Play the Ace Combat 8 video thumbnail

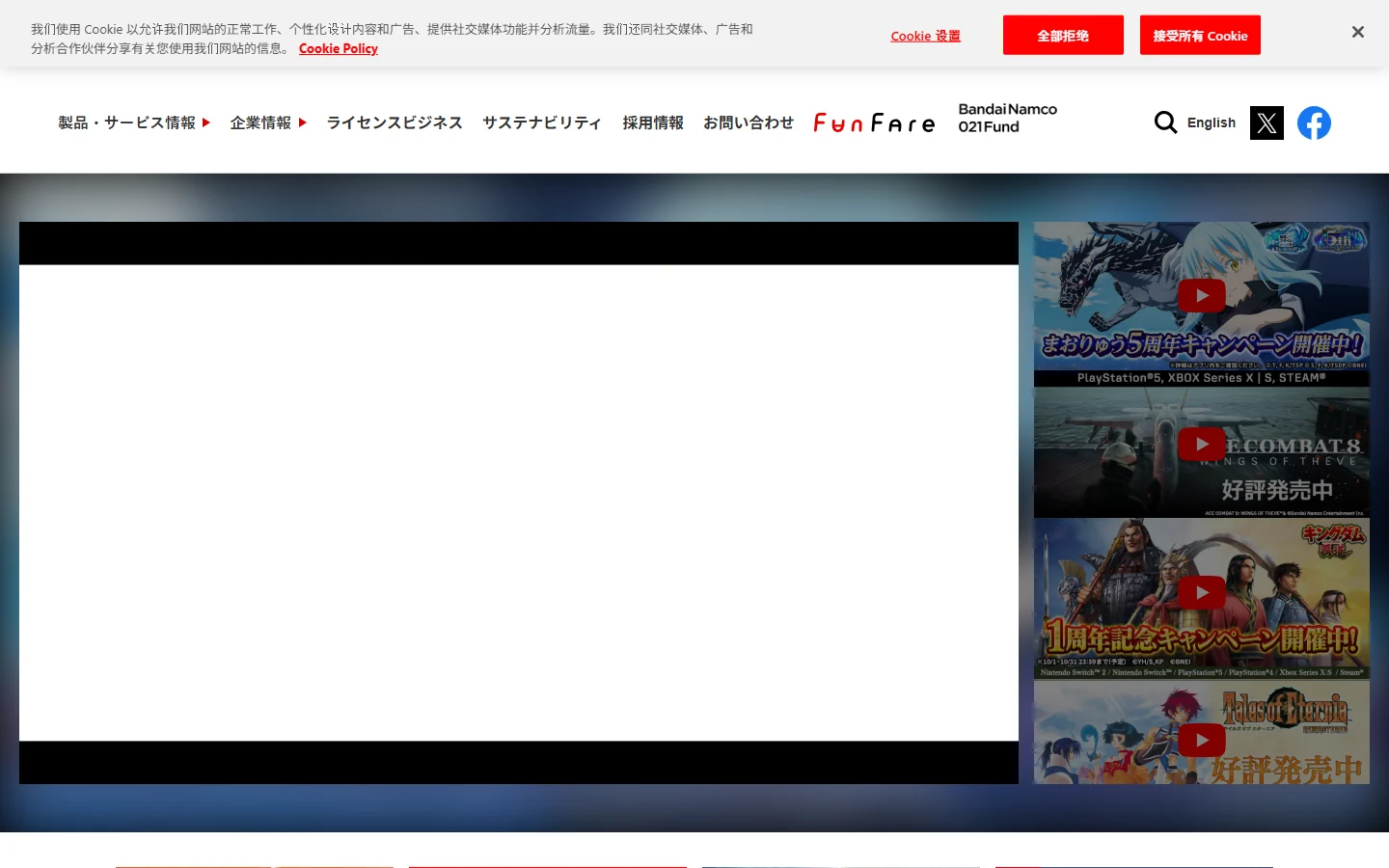tap(1201, 444)
